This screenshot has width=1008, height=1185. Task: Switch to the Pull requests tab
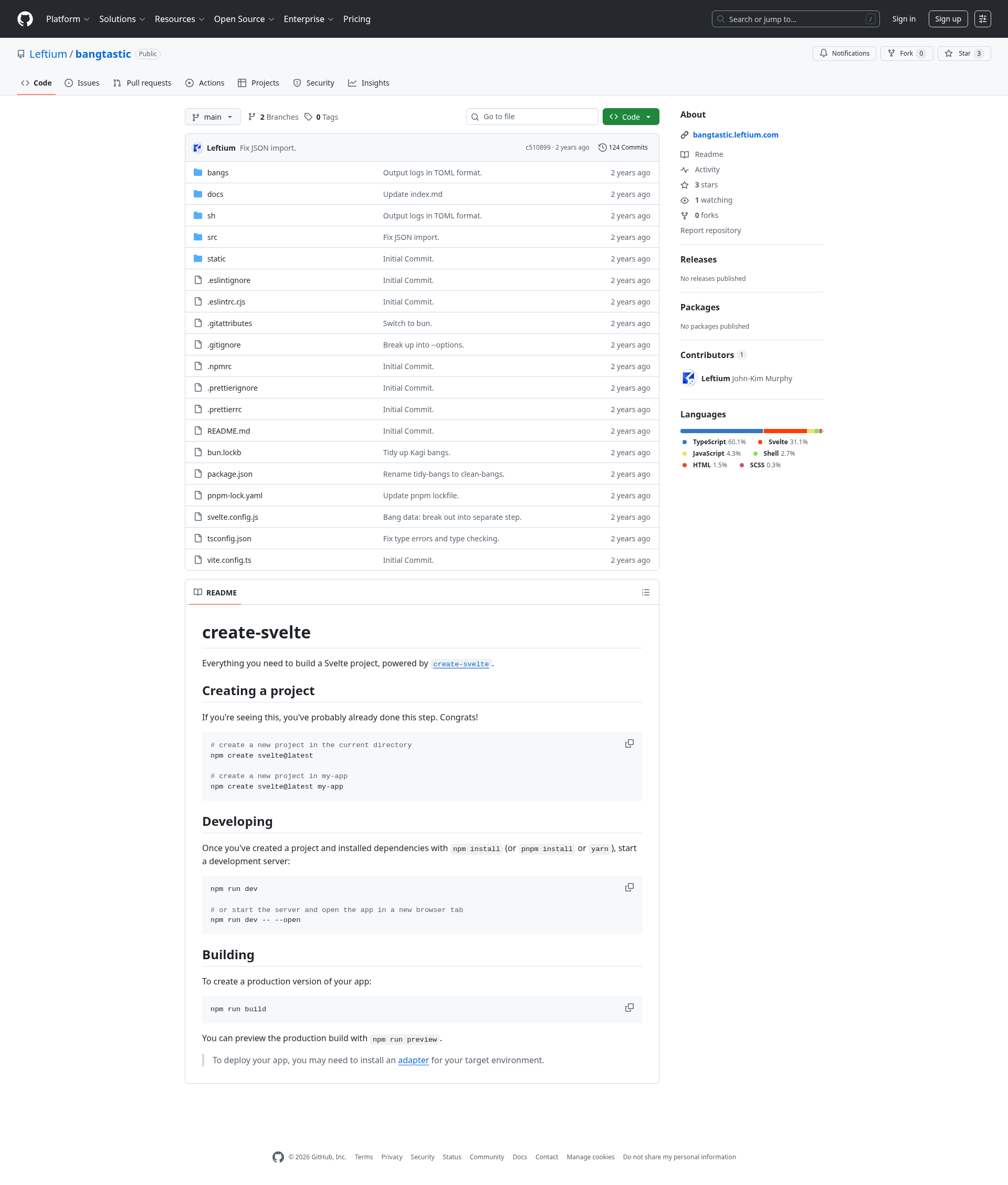[142, 83]
